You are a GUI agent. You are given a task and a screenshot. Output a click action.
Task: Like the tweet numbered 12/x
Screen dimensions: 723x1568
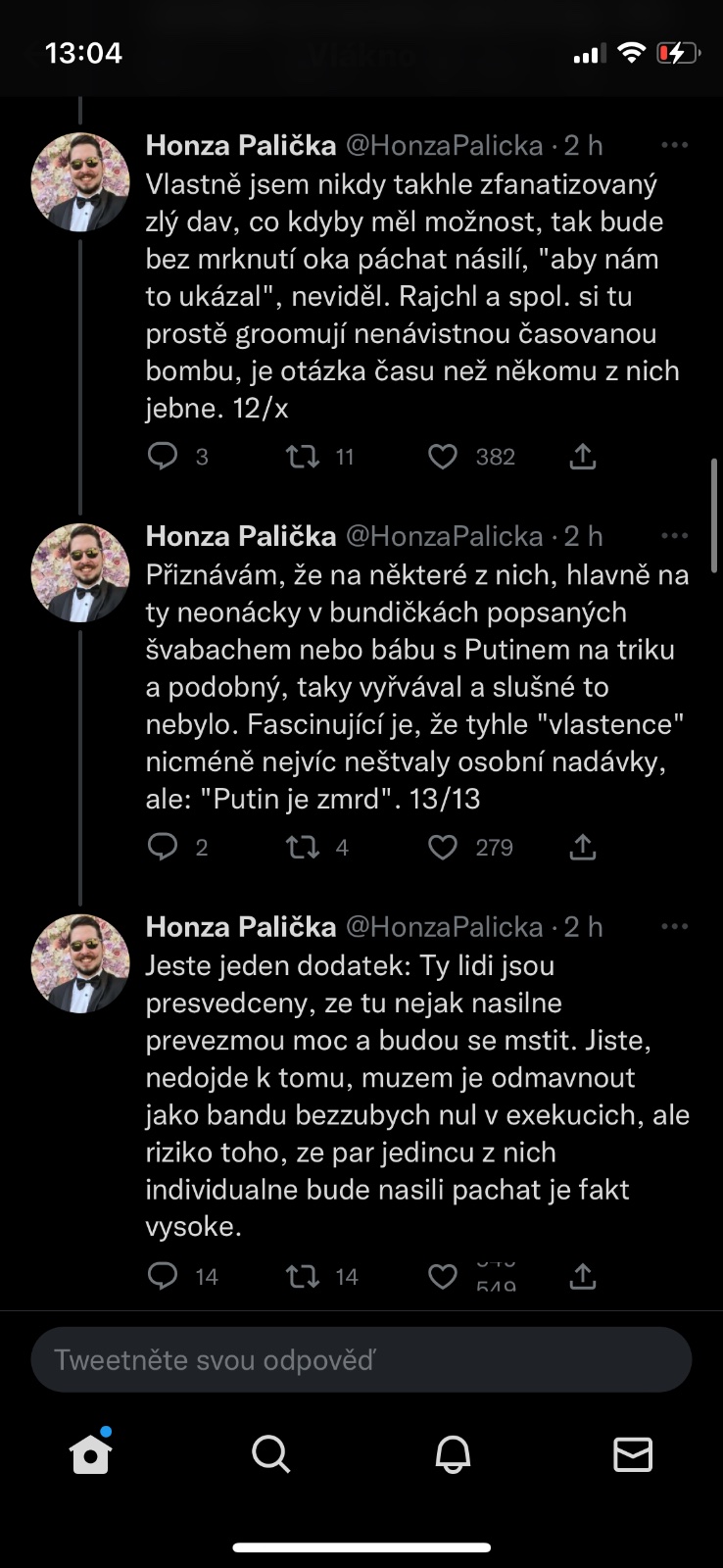[x=443, y=457]
